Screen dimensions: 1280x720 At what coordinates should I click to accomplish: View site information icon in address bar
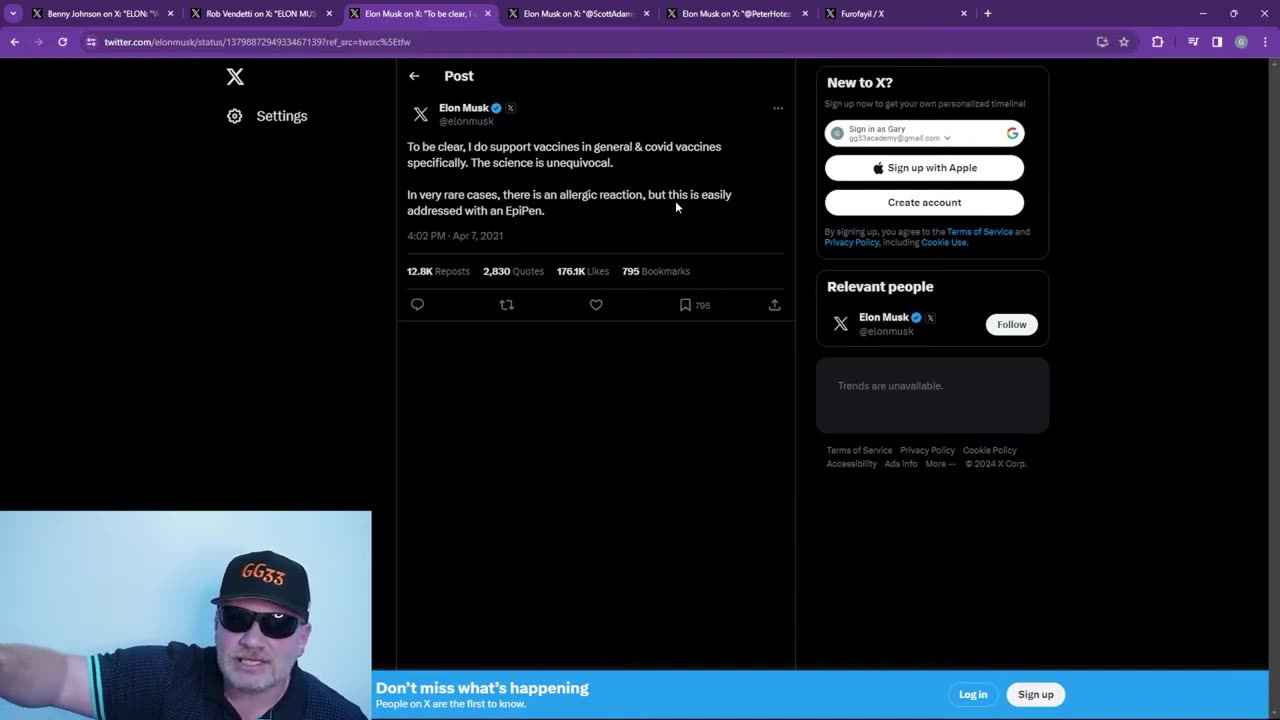(91, 42)
